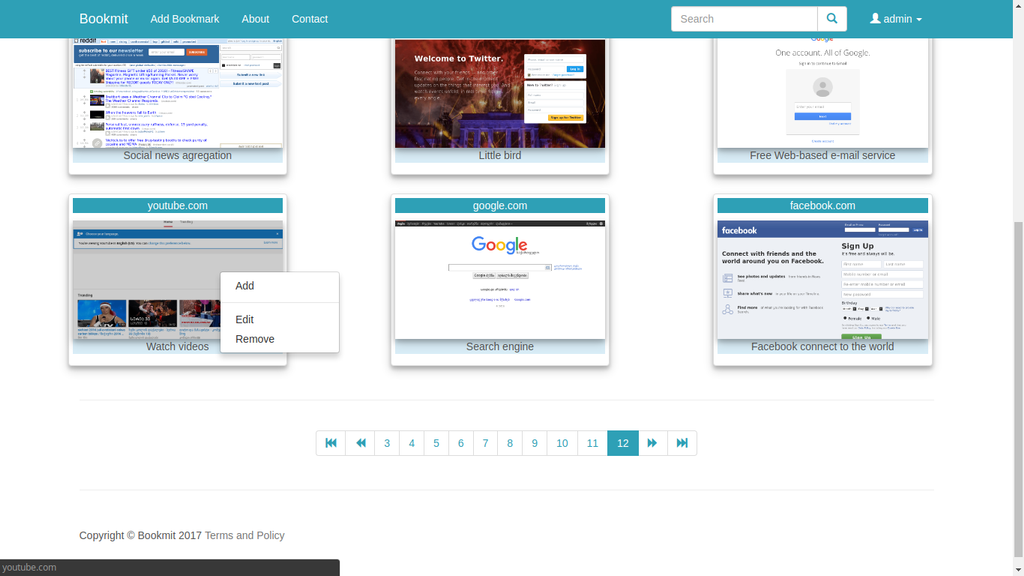Open the Twitter welcome thumbnail
Viewport: 1024px width, 576px height.
[x=500, y=93]
